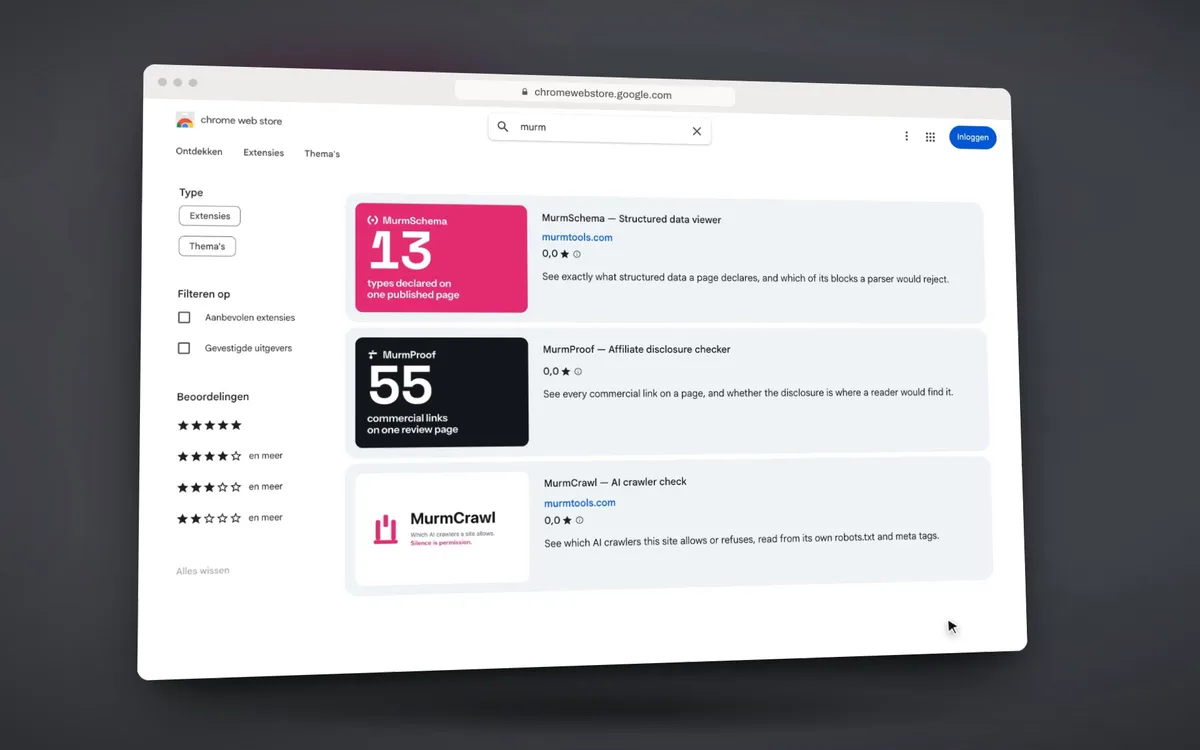Viewport: 1200px width, 750px height.
Task: Filter by five-star ratings
Action: point(210,425)
